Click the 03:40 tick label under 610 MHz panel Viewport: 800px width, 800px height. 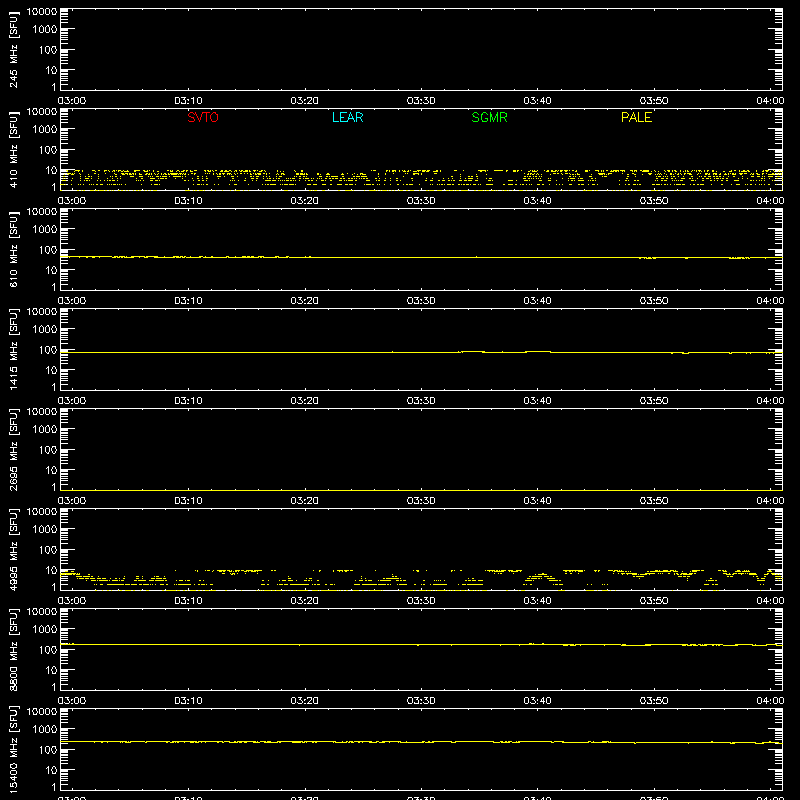pos(537,301)
